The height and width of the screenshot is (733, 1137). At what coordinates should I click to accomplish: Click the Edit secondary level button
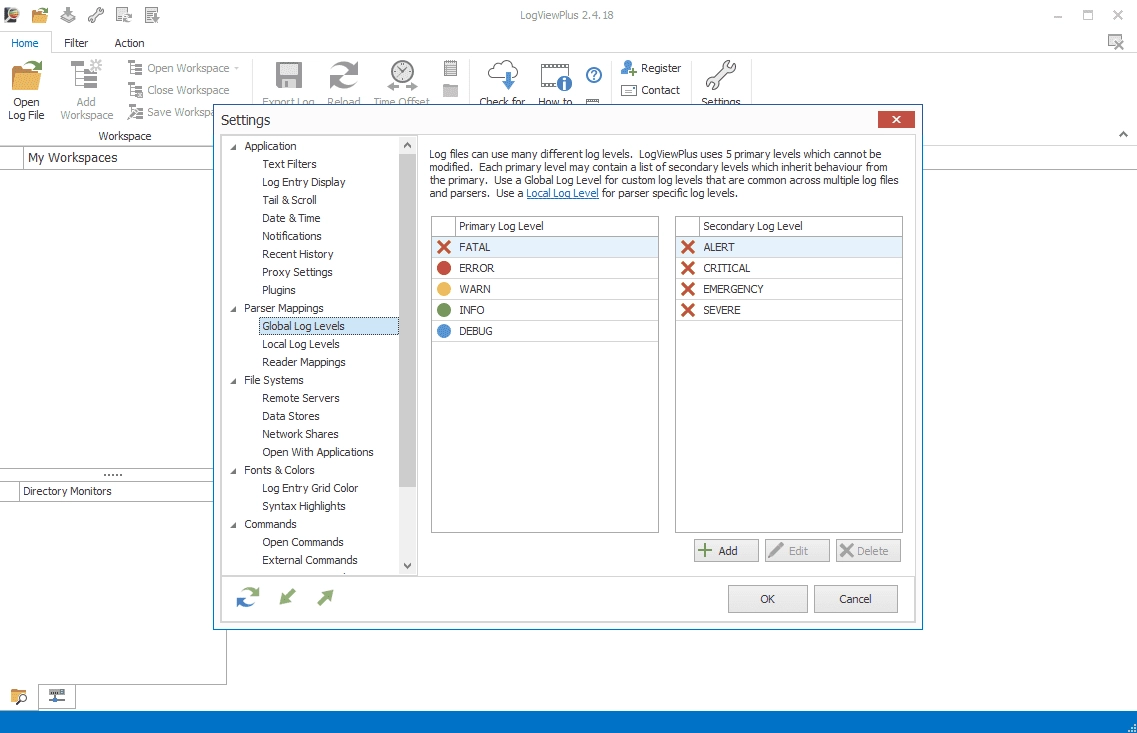797,551
